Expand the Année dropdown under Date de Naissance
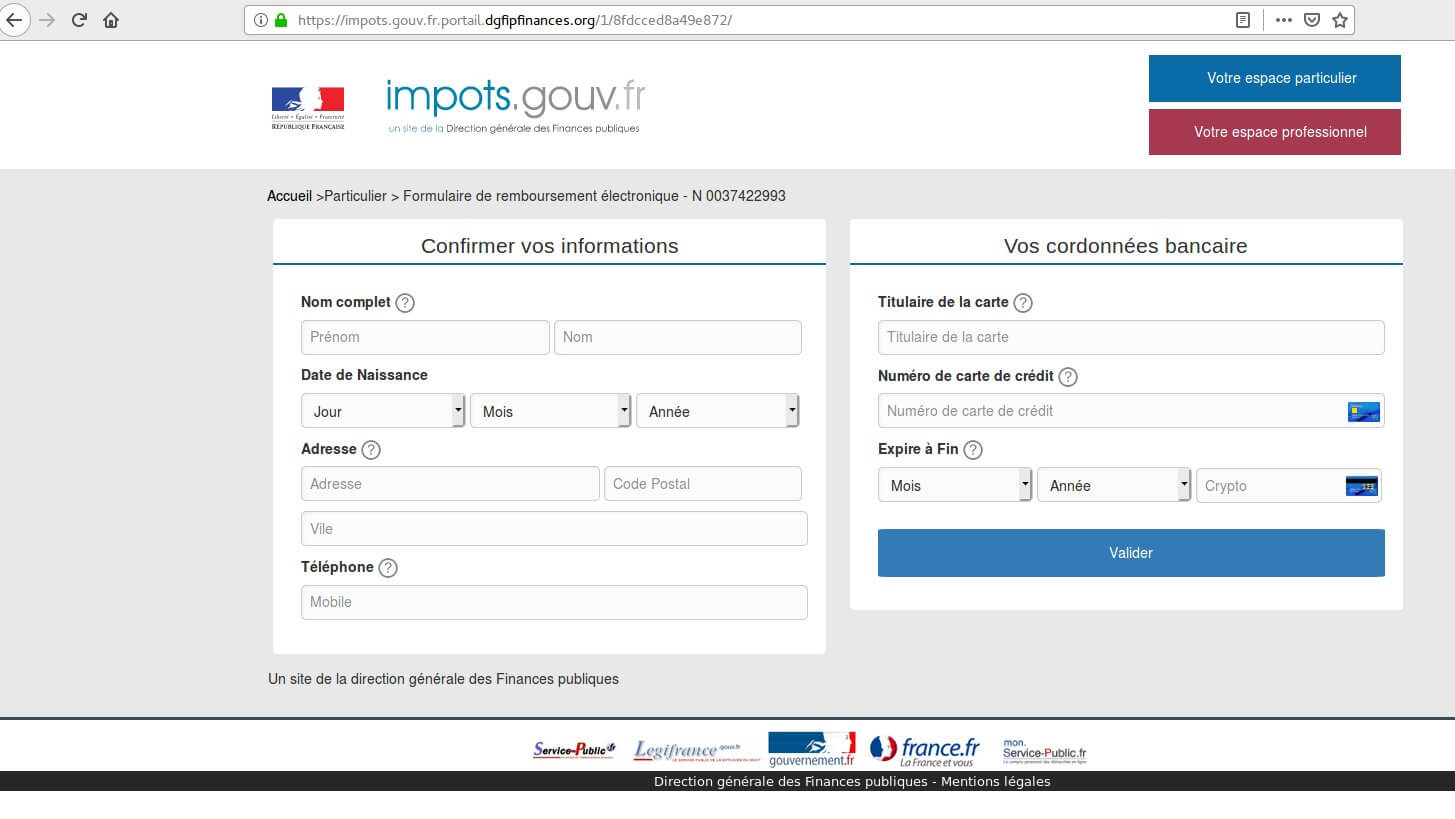The height and width of the screenshot is (819, 1455). [717, 411]
